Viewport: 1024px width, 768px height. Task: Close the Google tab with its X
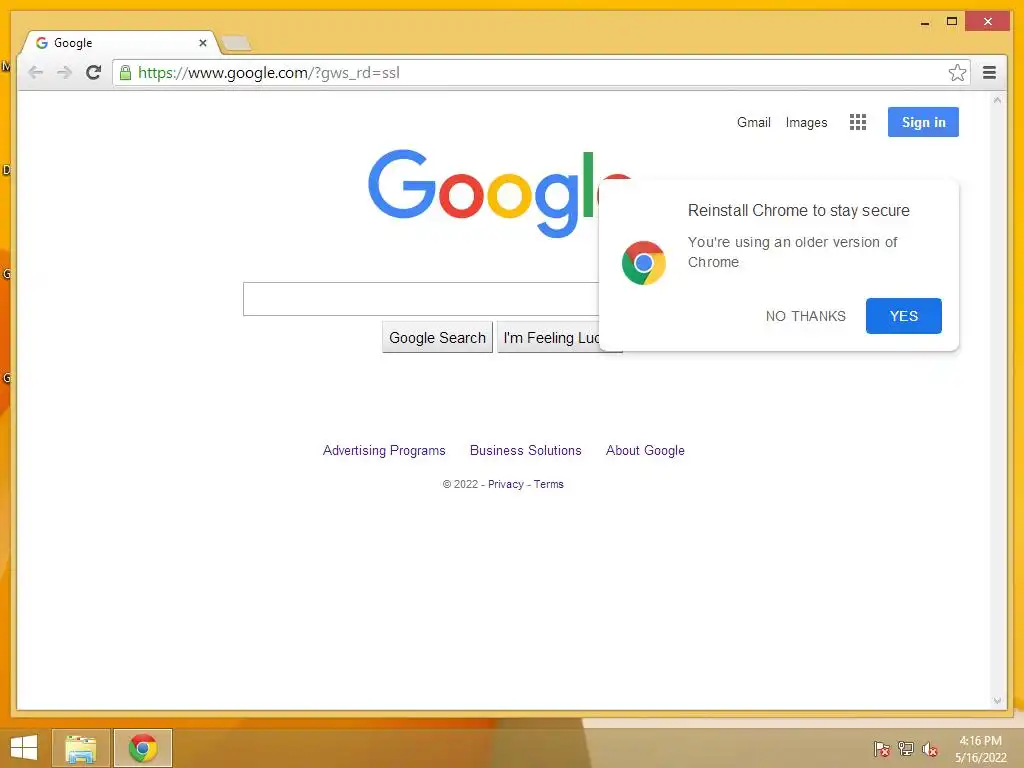pyautogui.click(x=202, y=43)
